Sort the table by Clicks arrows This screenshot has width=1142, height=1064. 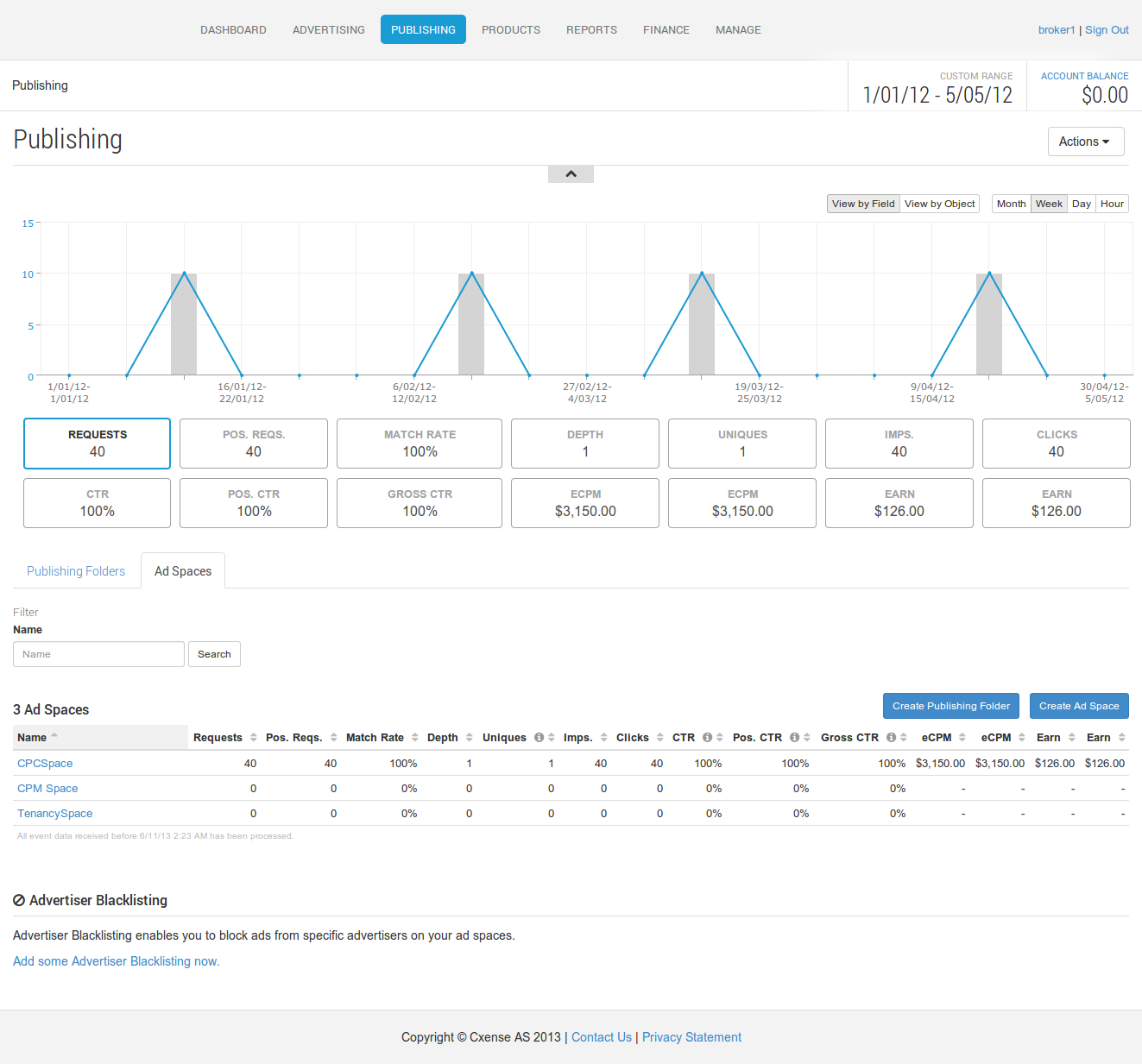[x=660, y=737]
